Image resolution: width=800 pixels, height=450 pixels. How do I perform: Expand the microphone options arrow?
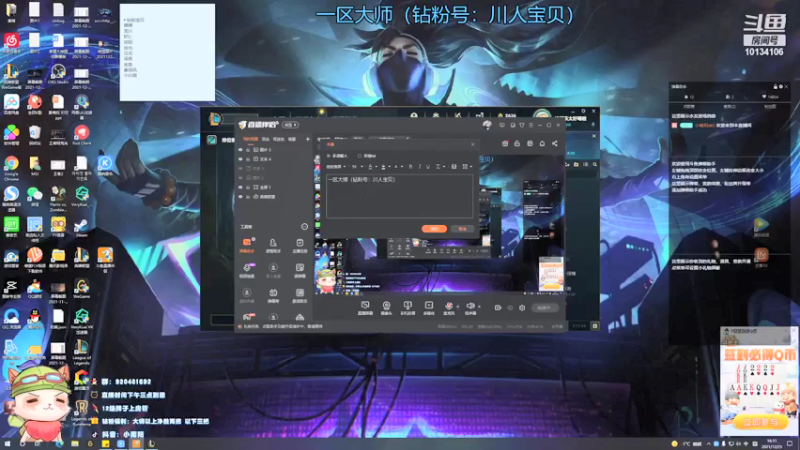457,307
